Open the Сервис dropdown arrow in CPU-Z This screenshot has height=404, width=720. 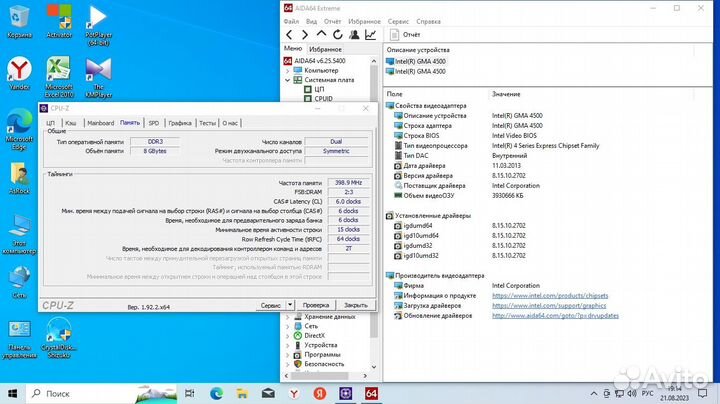click(x=290, y=305)
